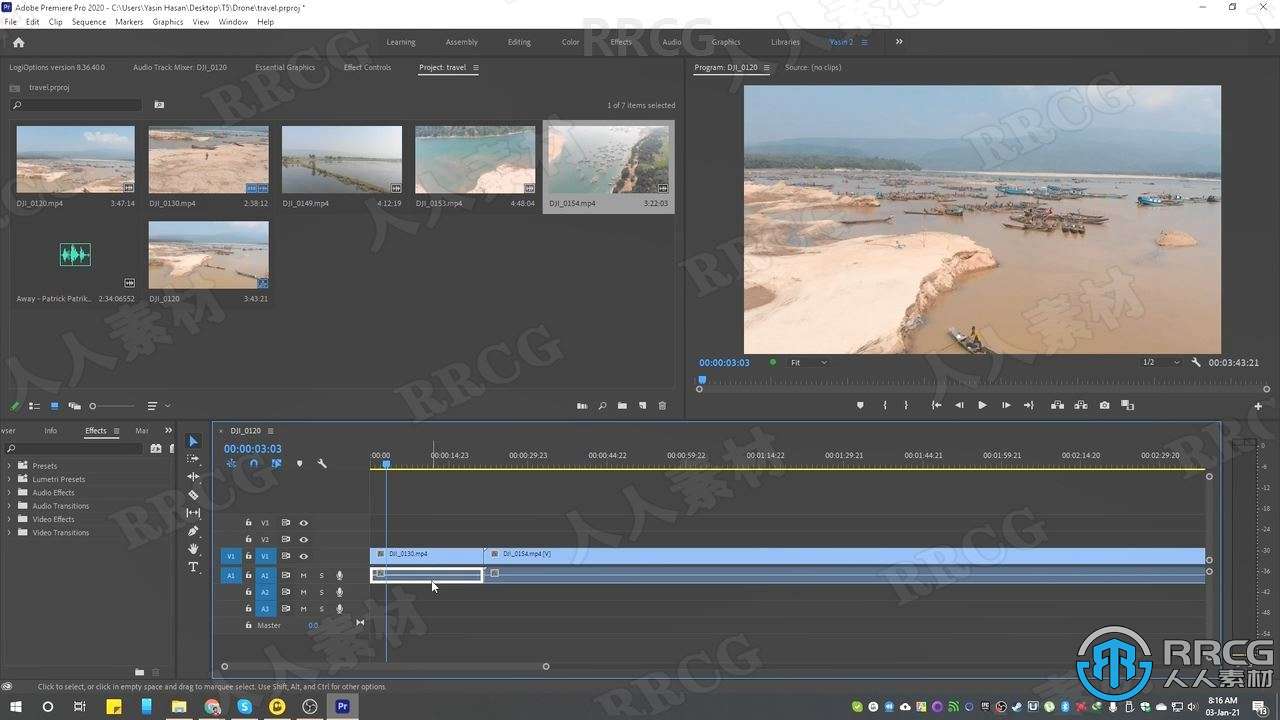Select the Hand tool
1280x720 pixels.
(x=193, y=549)
